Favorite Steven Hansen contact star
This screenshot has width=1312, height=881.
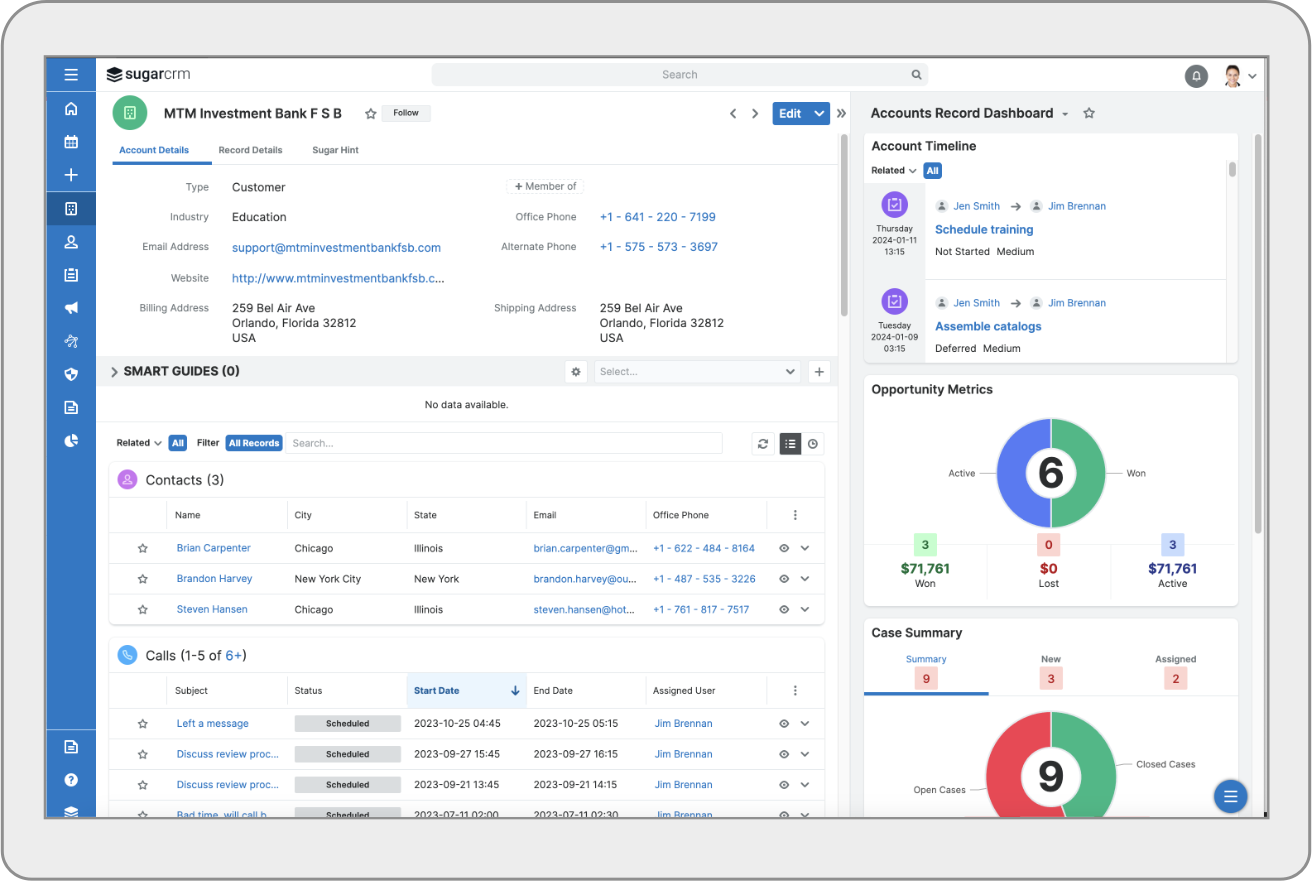(x=143, y=610)
